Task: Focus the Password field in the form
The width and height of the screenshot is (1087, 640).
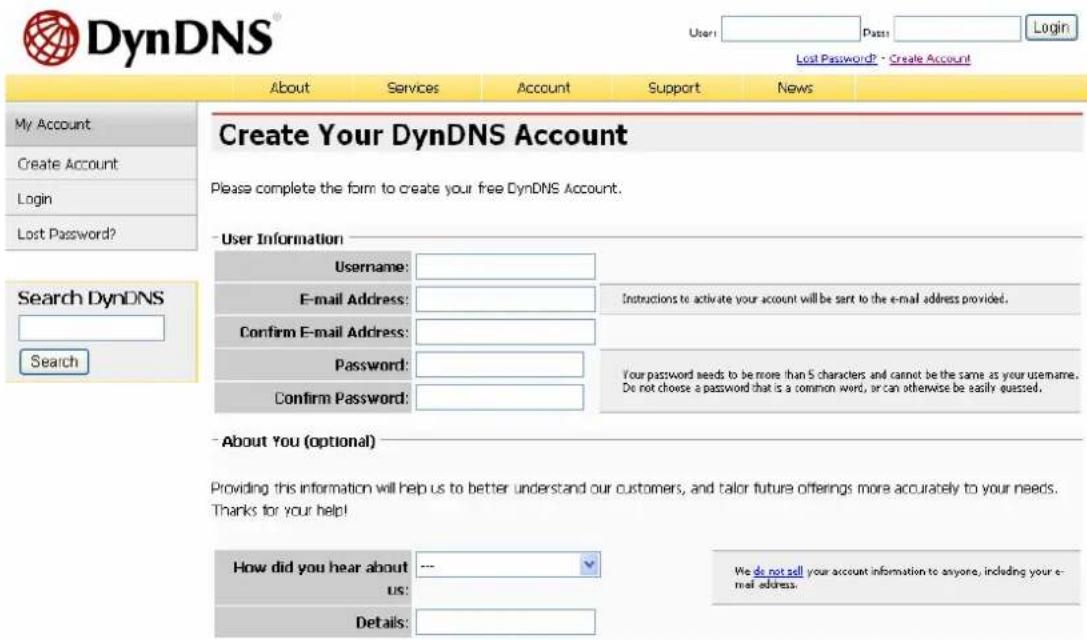Action: 500,365
